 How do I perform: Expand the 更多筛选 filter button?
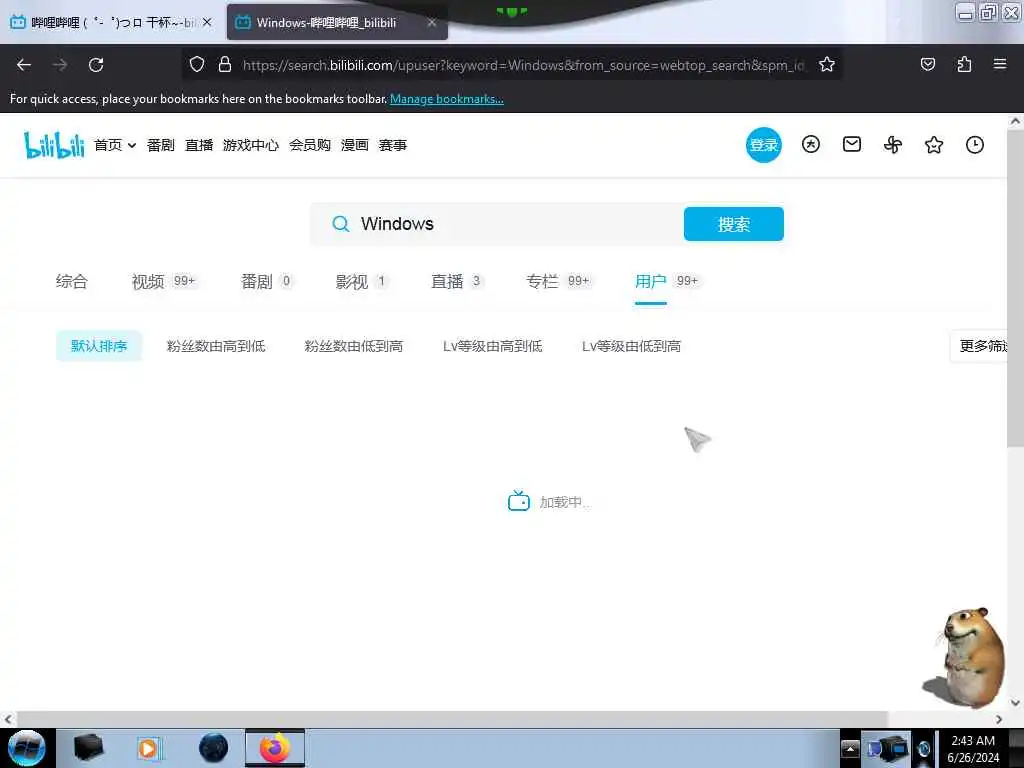[979, 346]
